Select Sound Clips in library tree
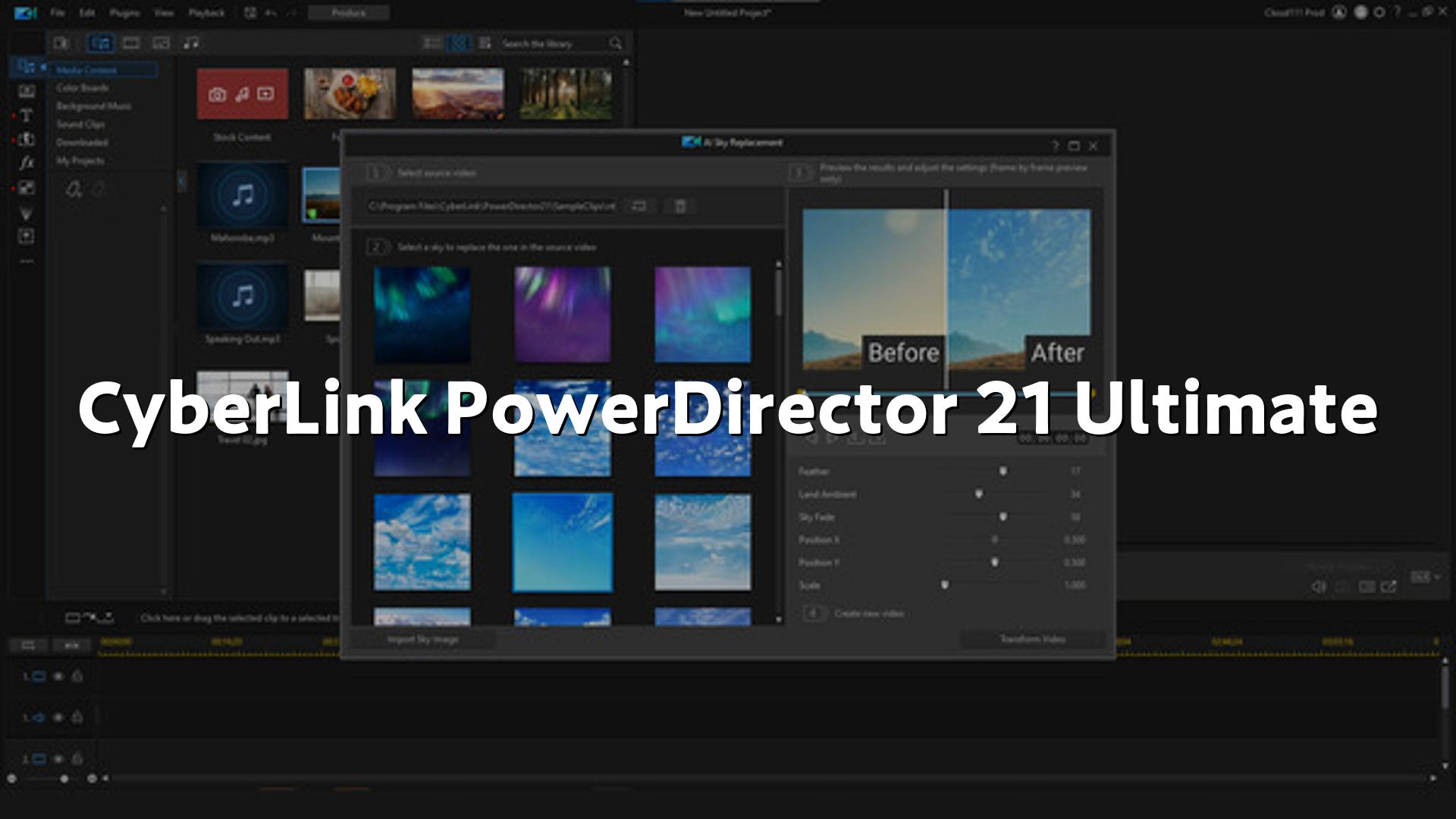Viewport: 1456px width, 819px height. coord(80,124)
